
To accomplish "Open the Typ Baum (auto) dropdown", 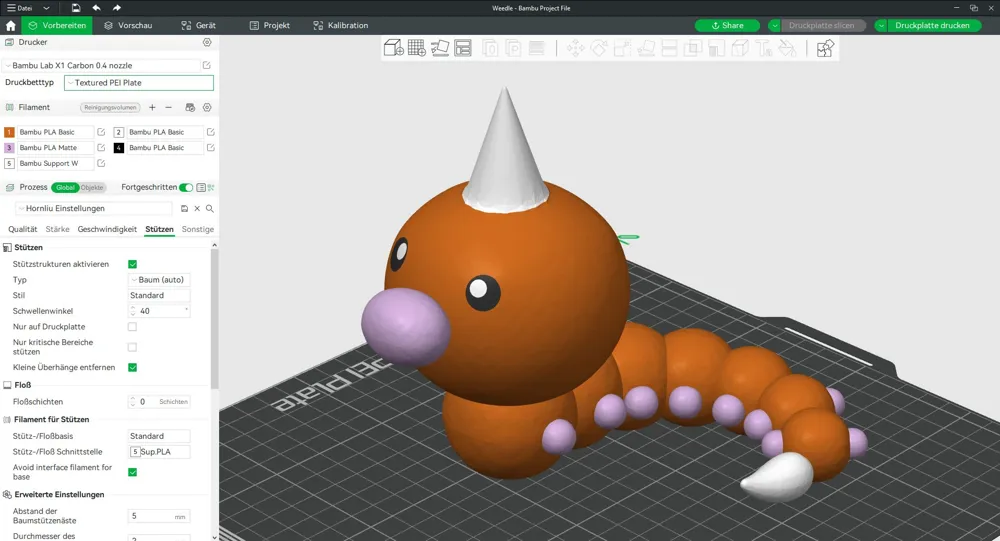I will tap(159, 279).
